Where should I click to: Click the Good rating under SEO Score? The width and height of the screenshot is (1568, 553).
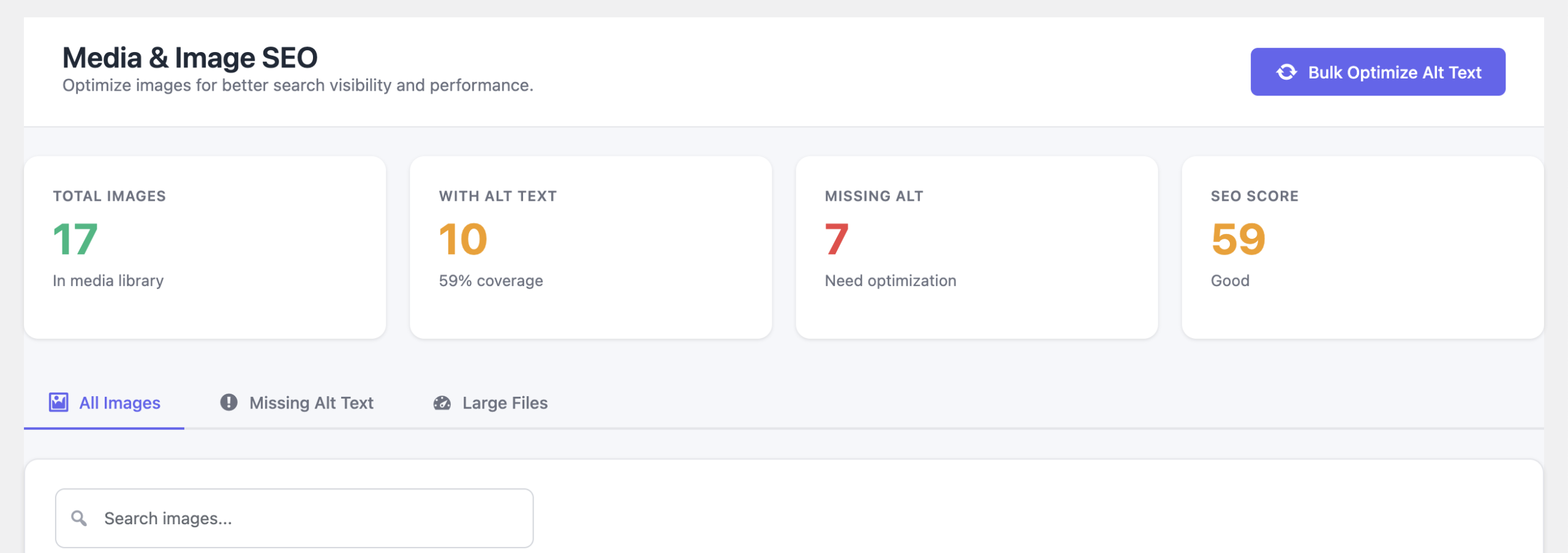(x=1230, y=280)
